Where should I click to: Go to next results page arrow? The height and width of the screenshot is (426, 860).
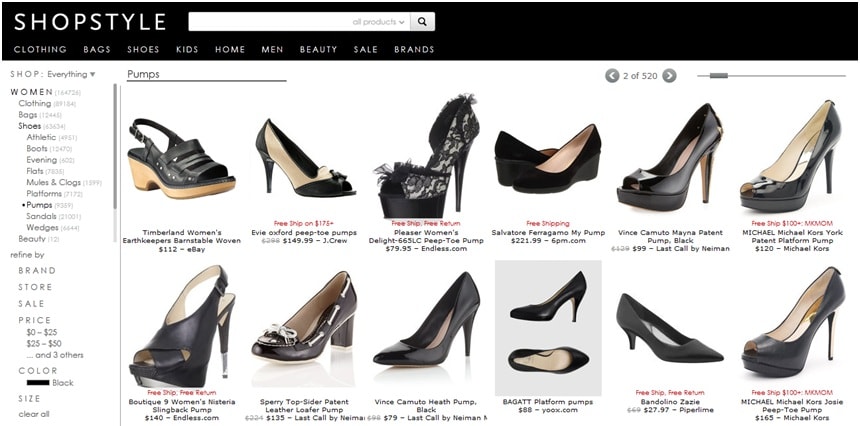click(x=669, y=76)
